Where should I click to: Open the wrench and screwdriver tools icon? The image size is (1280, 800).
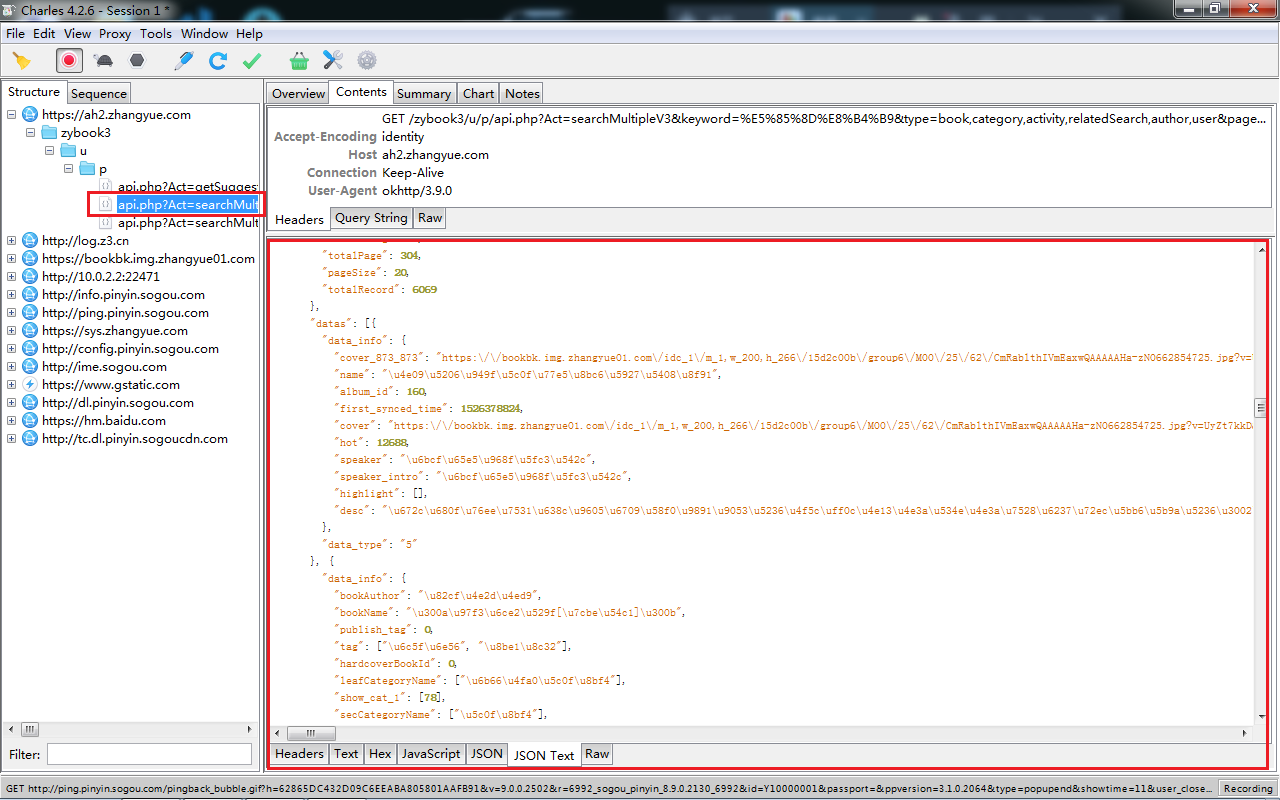tap(333, 61)
